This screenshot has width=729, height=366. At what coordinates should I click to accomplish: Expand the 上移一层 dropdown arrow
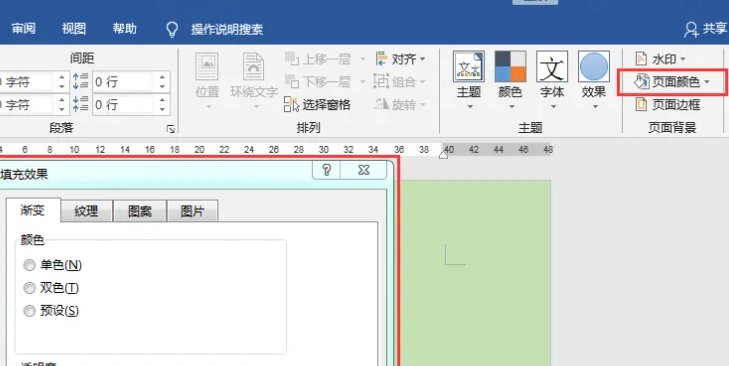pyautogui.click(x=362, y=59)
